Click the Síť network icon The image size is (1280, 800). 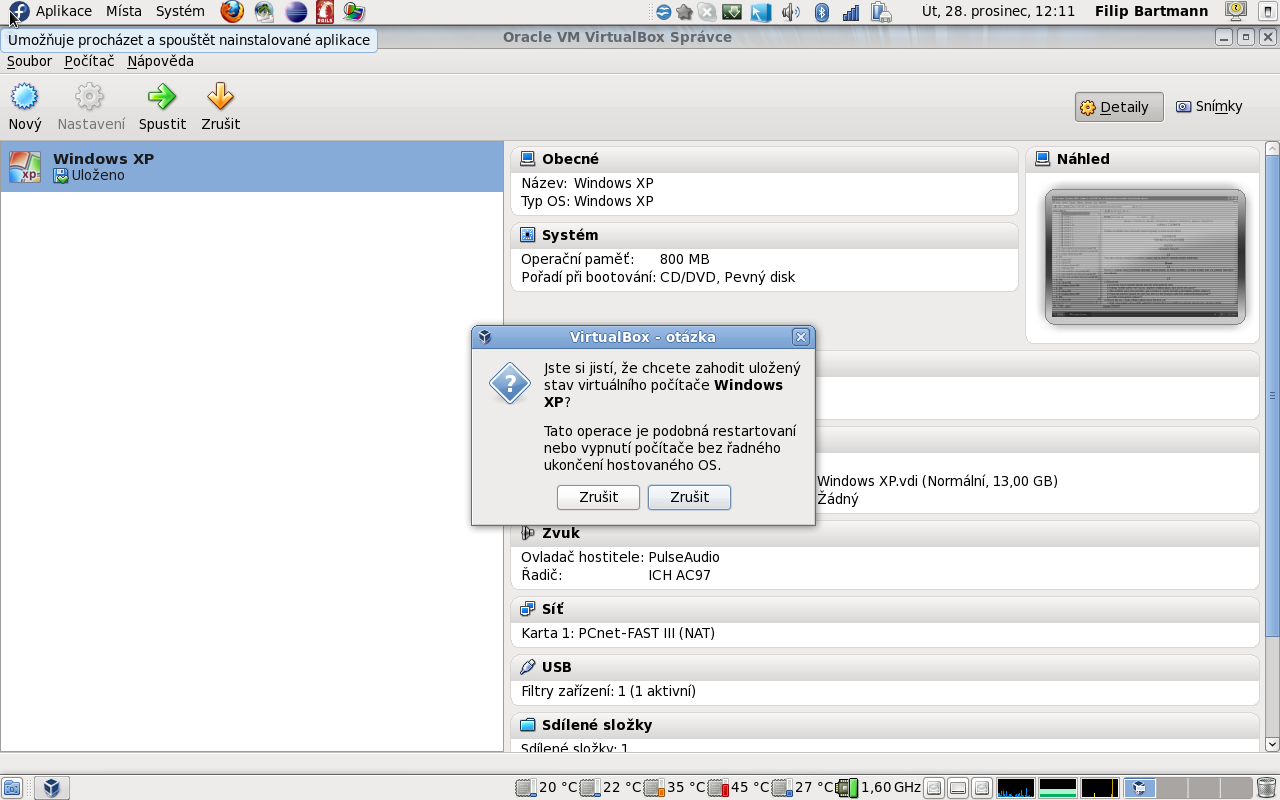(x=528, y=609)
